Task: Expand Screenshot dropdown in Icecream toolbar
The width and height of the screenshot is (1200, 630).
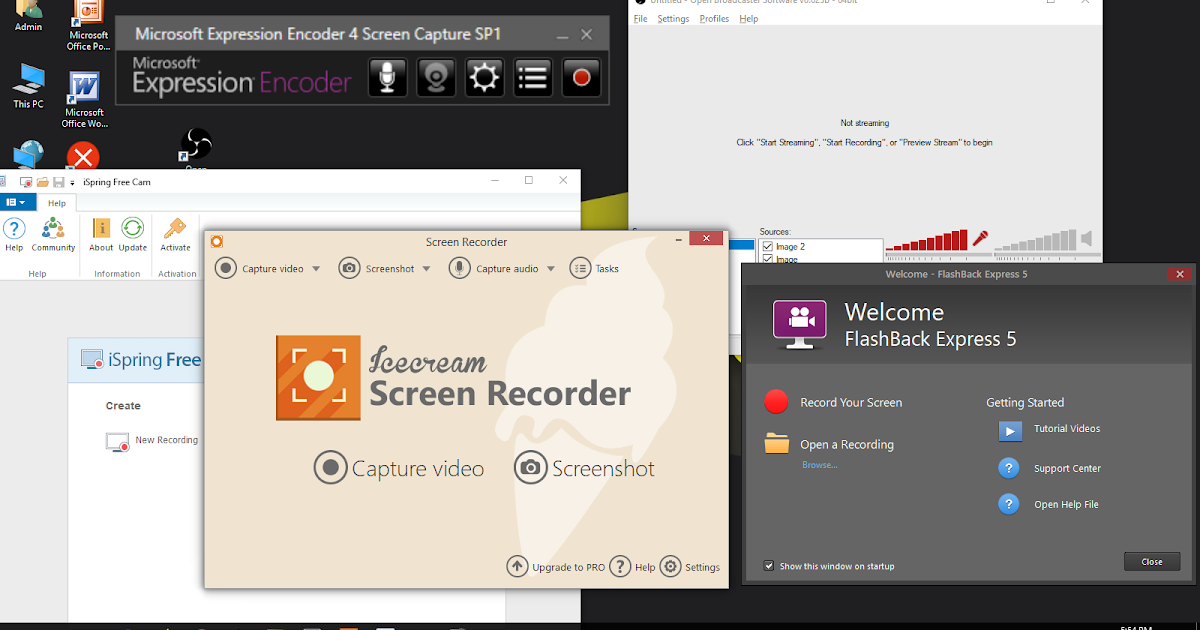Action: (x=426, y=269)
